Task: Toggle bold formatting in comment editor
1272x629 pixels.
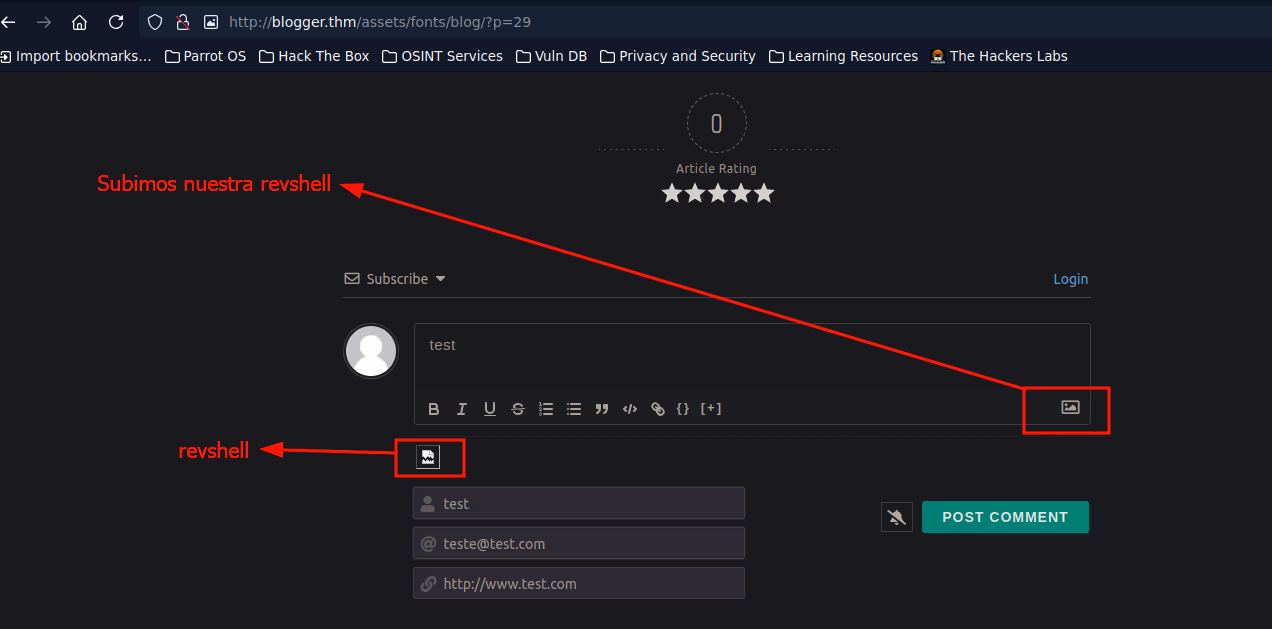Action: pyautogui.click(x=434, y=409)
